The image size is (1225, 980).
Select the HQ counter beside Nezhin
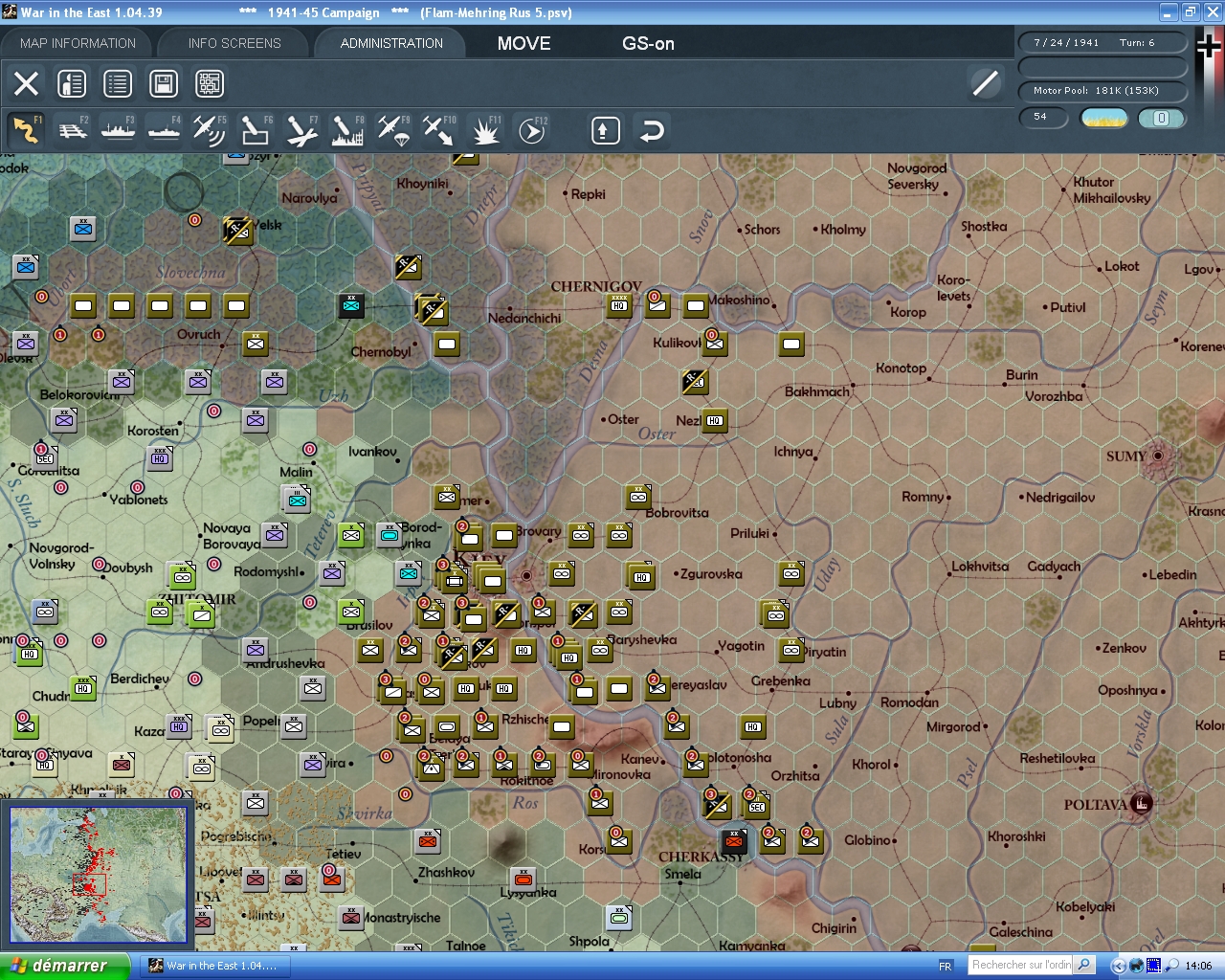pyautogui.click(x=715, y=420)
